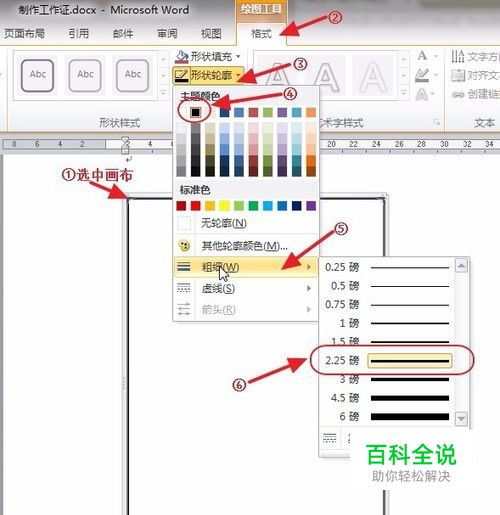Click the line weight icon beside 粗细
500x515 pixels.
pos(184,267)
